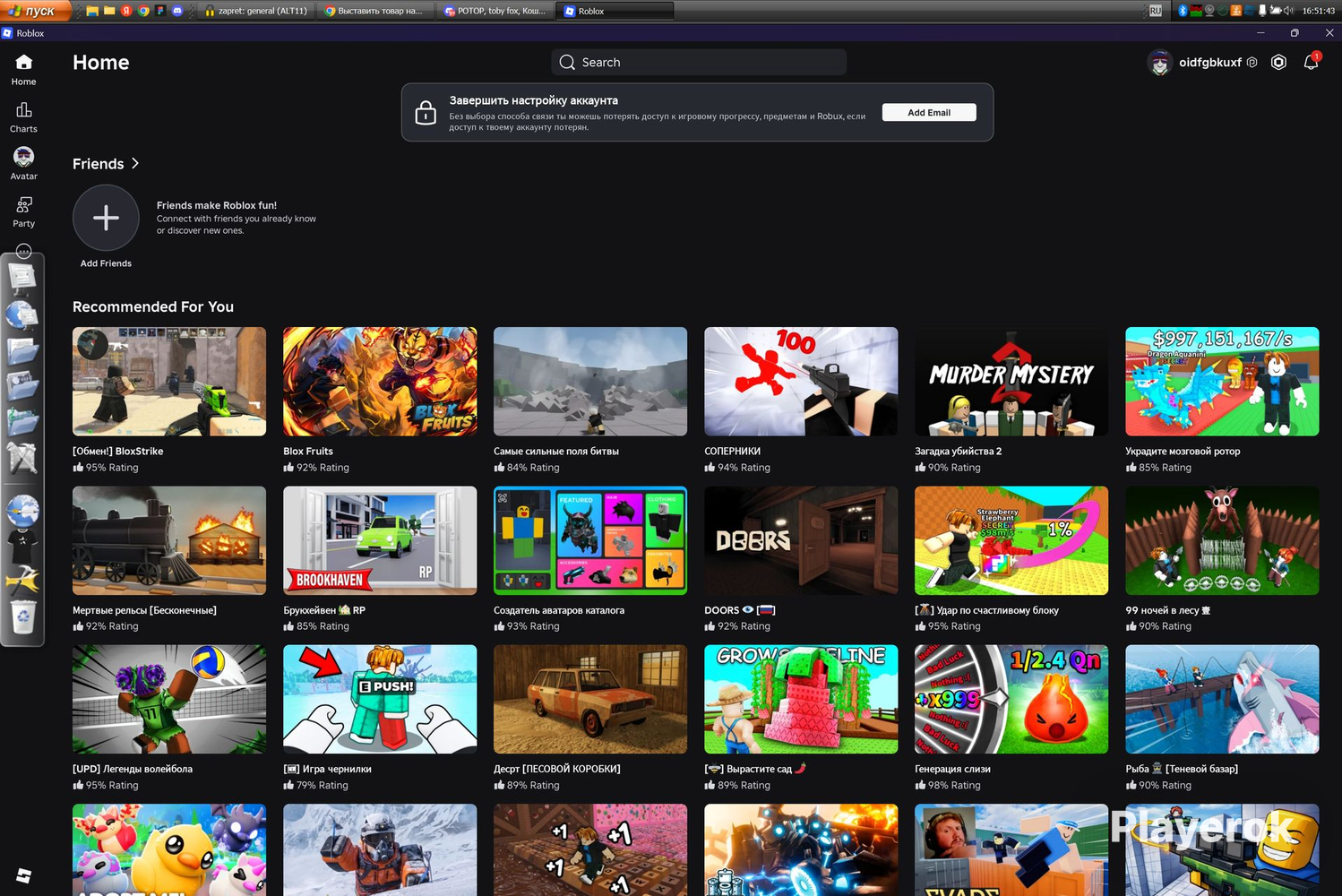Switch to POTOP, toby fox taskbar window
1342x896 pixels.
tap(497, 11)
